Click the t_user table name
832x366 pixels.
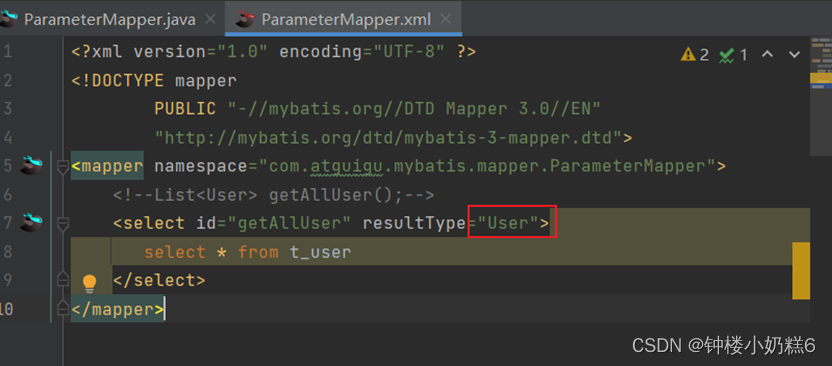tap(320, 251)
